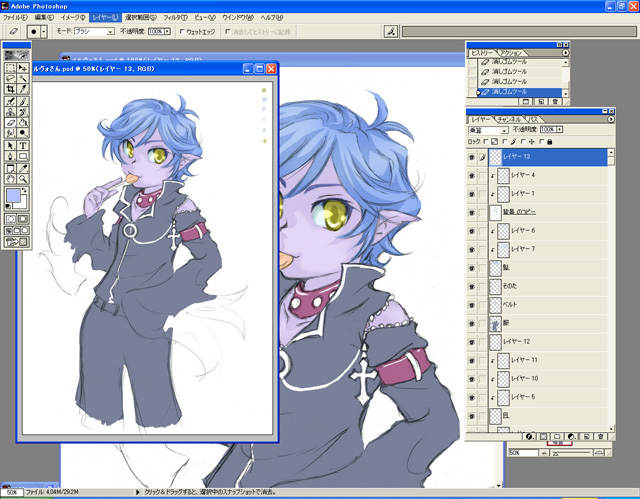This screenshot has height=499, width=640.
Task: Open the brush preset picker arrow
Action: pyautogui.click(x=44, y=31)
